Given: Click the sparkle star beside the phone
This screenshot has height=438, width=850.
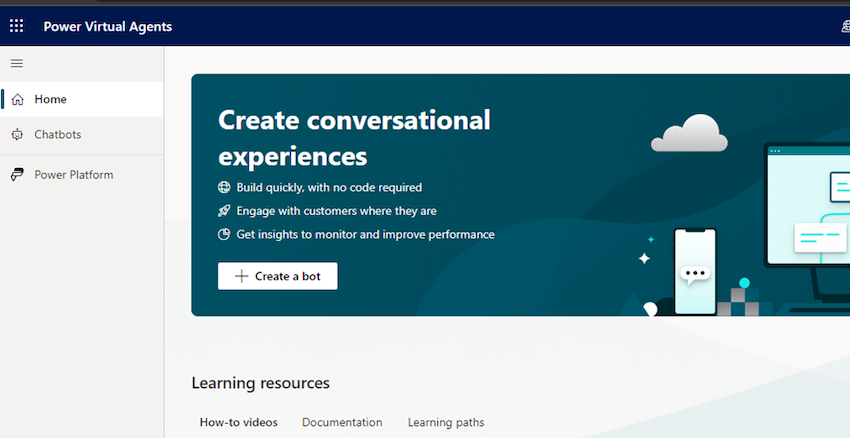Looking at the screenshot, I should coord(644,258).
